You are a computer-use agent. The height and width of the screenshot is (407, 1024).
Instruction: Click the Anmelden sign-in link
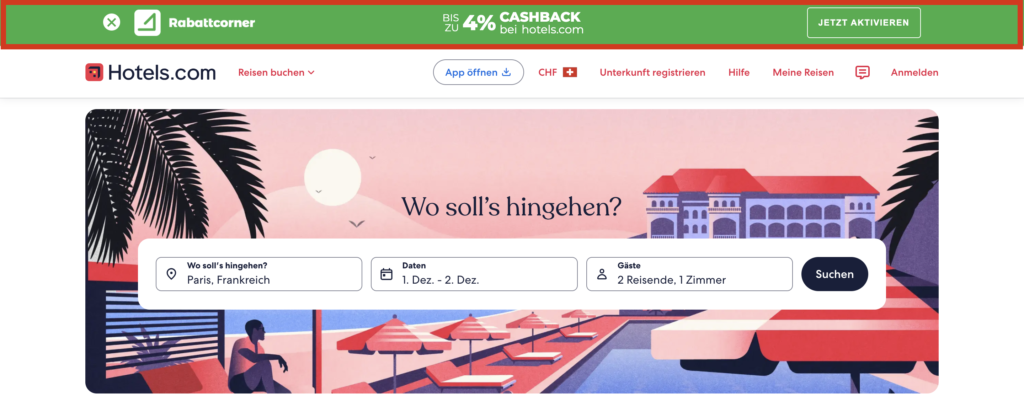click(x=914, y=73)
